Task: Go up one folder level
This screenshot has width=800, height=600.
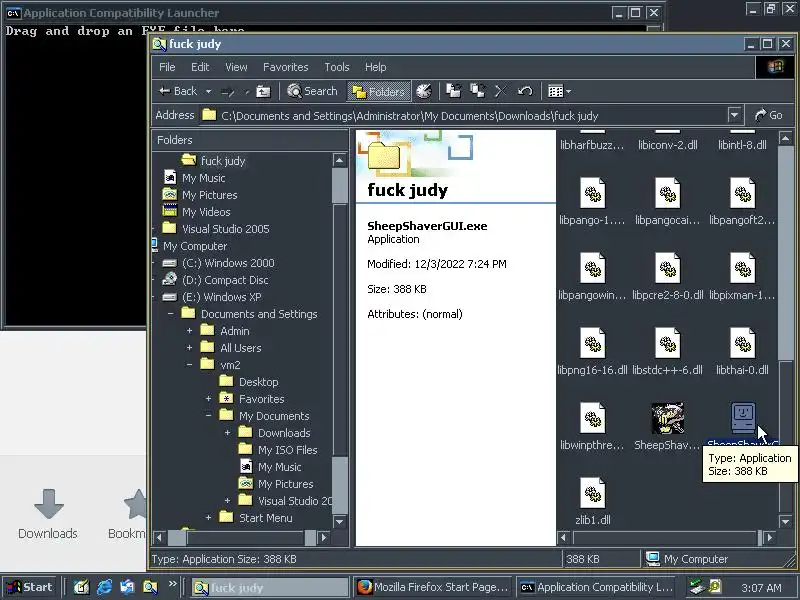Action: (x=263, y=91)
